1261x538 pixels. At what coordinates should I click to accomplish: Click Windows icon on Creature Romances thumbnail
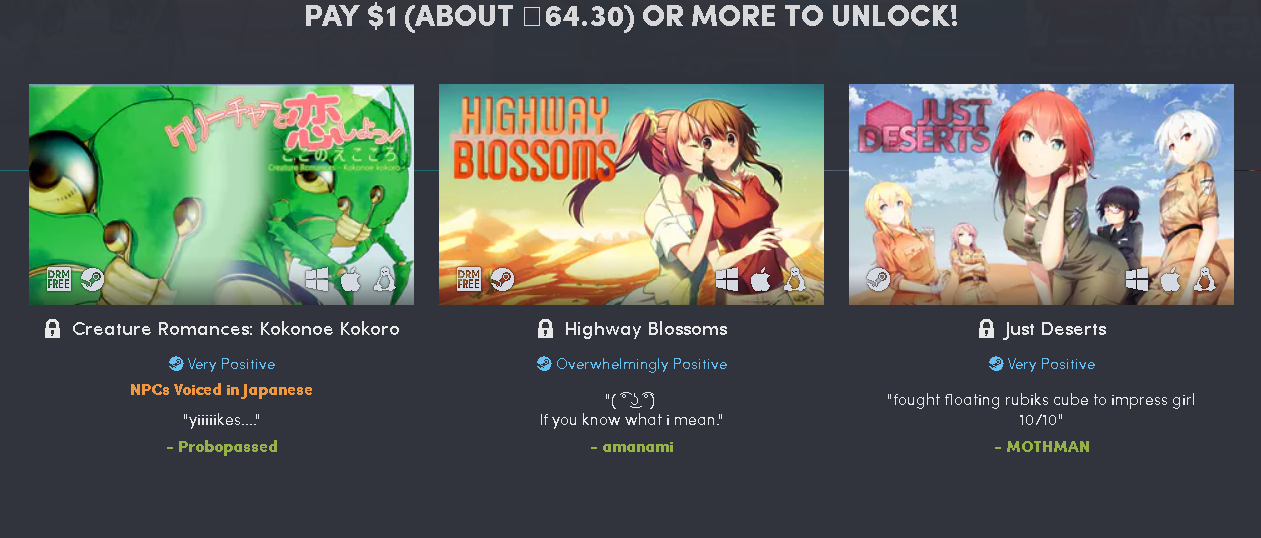[317, 279]
